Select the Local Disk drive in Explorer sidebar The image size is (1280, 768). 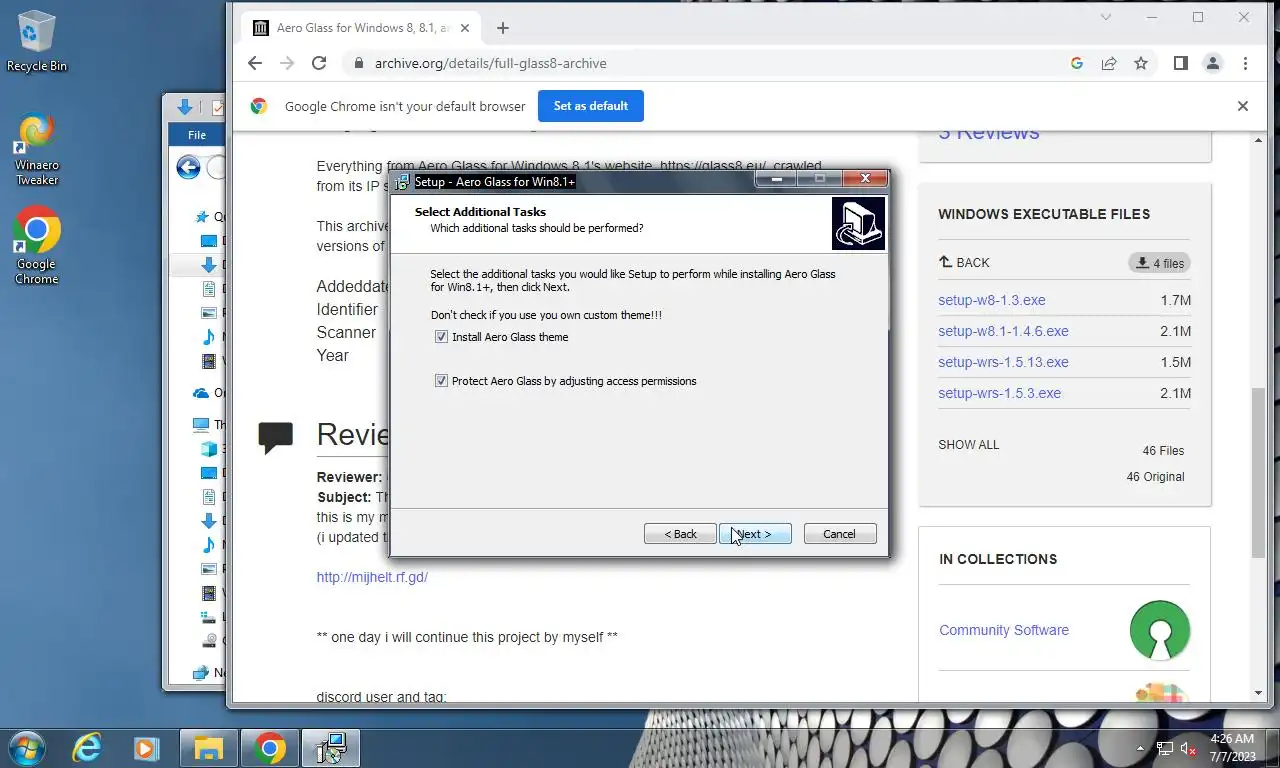pyautogui.click(x=211, y=617)
